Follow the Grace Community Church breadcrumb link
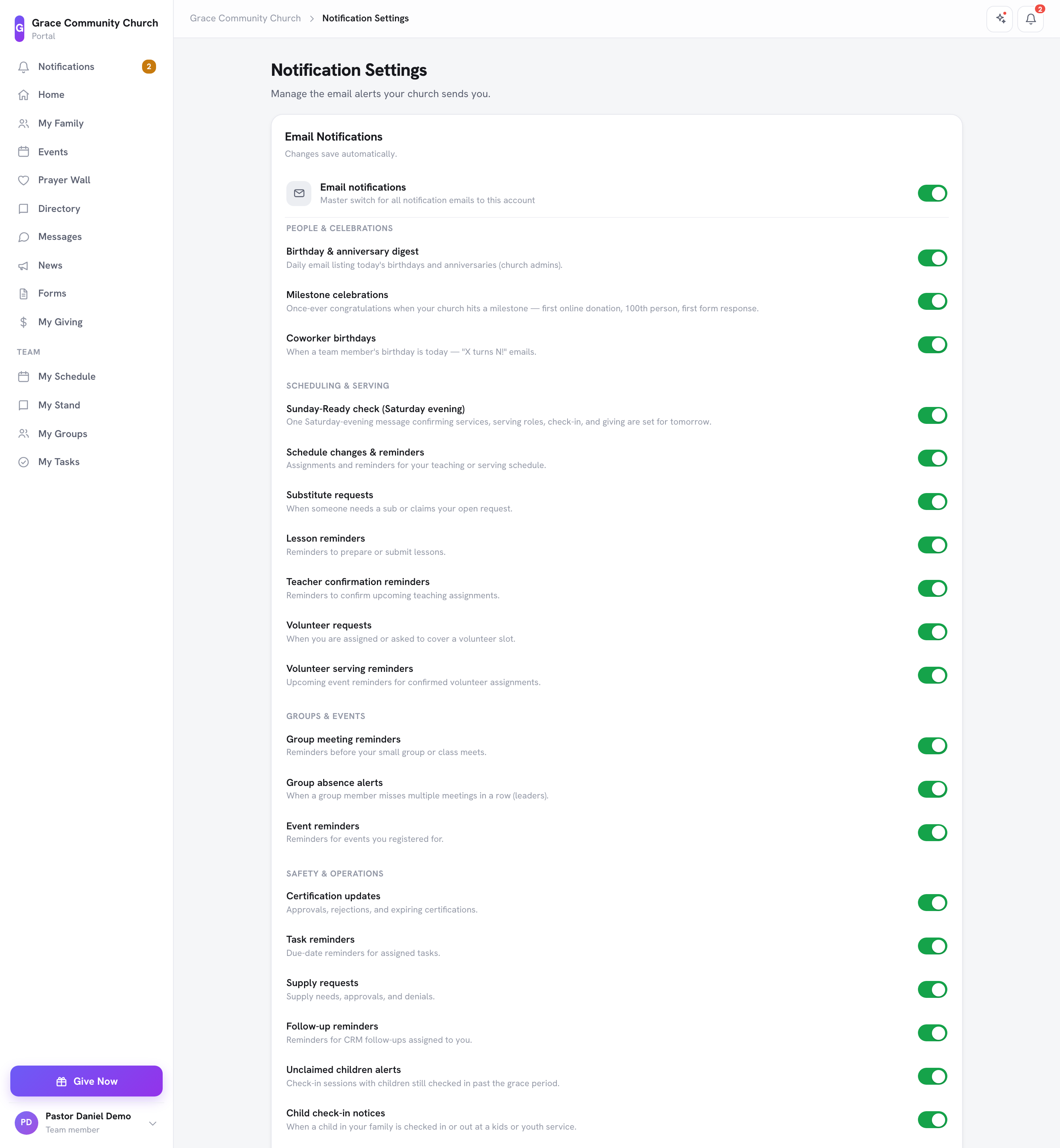The height and width of the screenshot is (1148, 1060). click(x=245, y=18)
